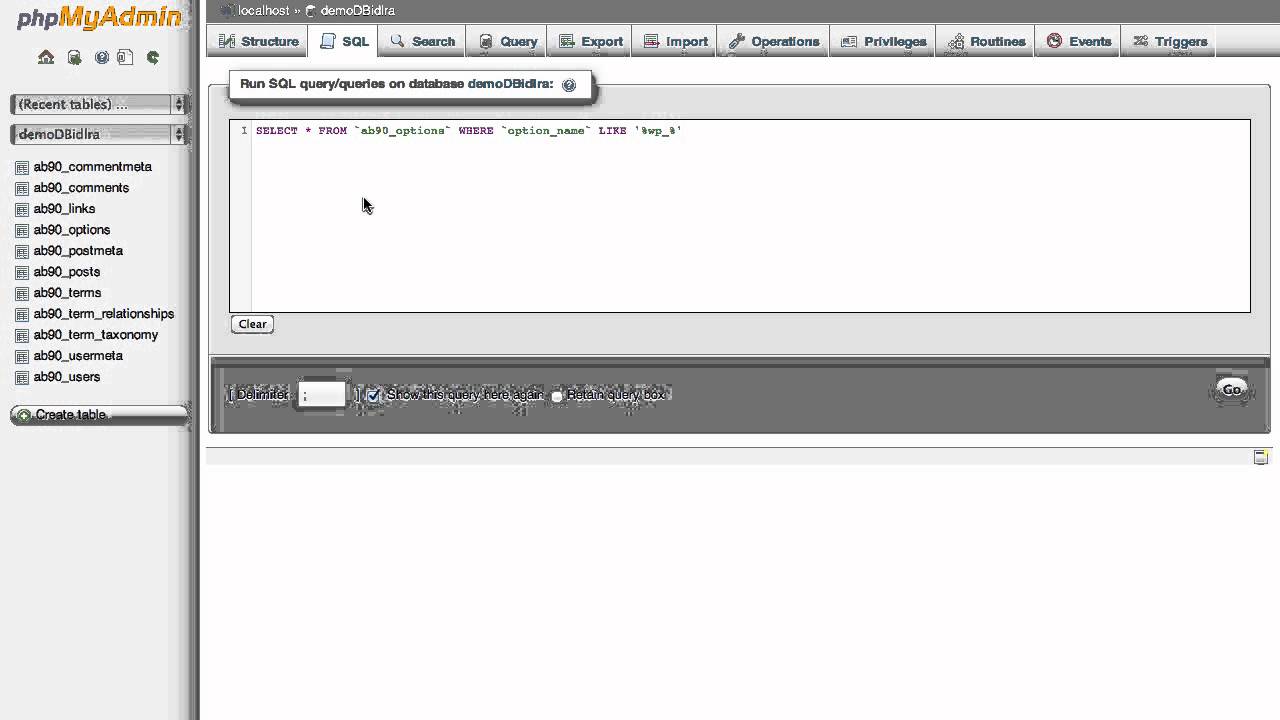Toggle 'Retain query box' checkbox

click(x=557, y=396)
